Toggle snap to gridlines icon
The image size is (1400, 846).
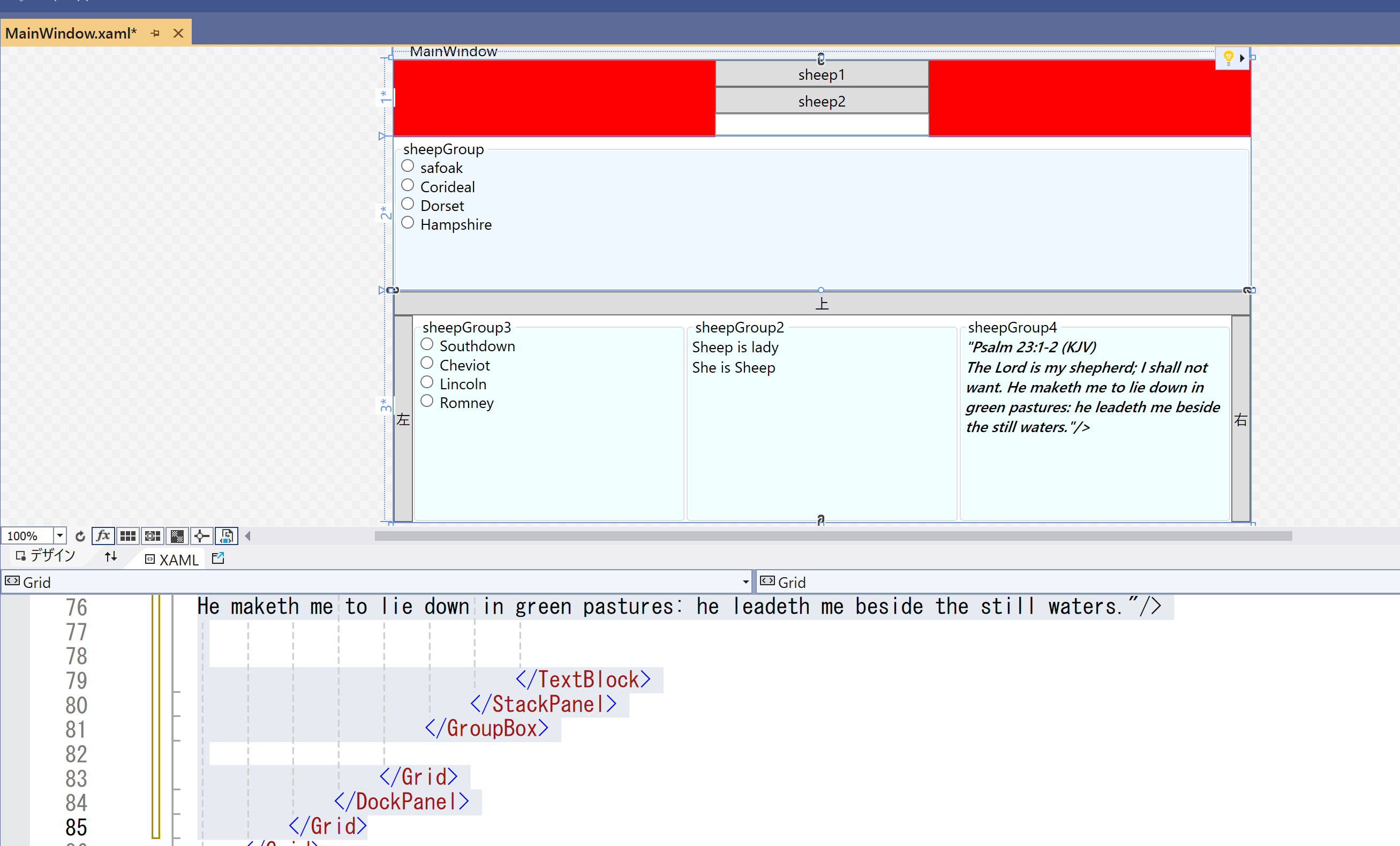coord(152,536)
